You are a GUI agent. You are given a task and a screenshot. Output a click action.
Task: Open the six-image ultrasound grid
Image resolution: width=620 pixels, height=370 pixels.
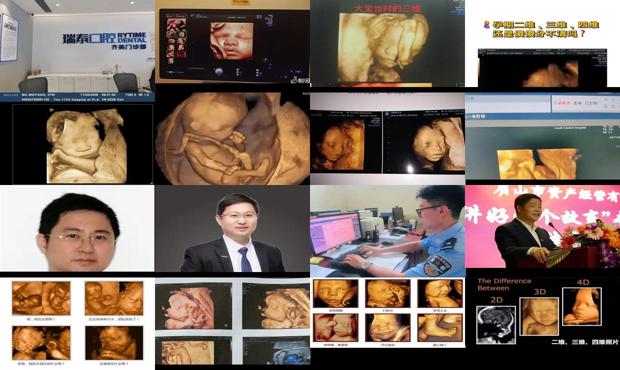(x=388, y=312)
